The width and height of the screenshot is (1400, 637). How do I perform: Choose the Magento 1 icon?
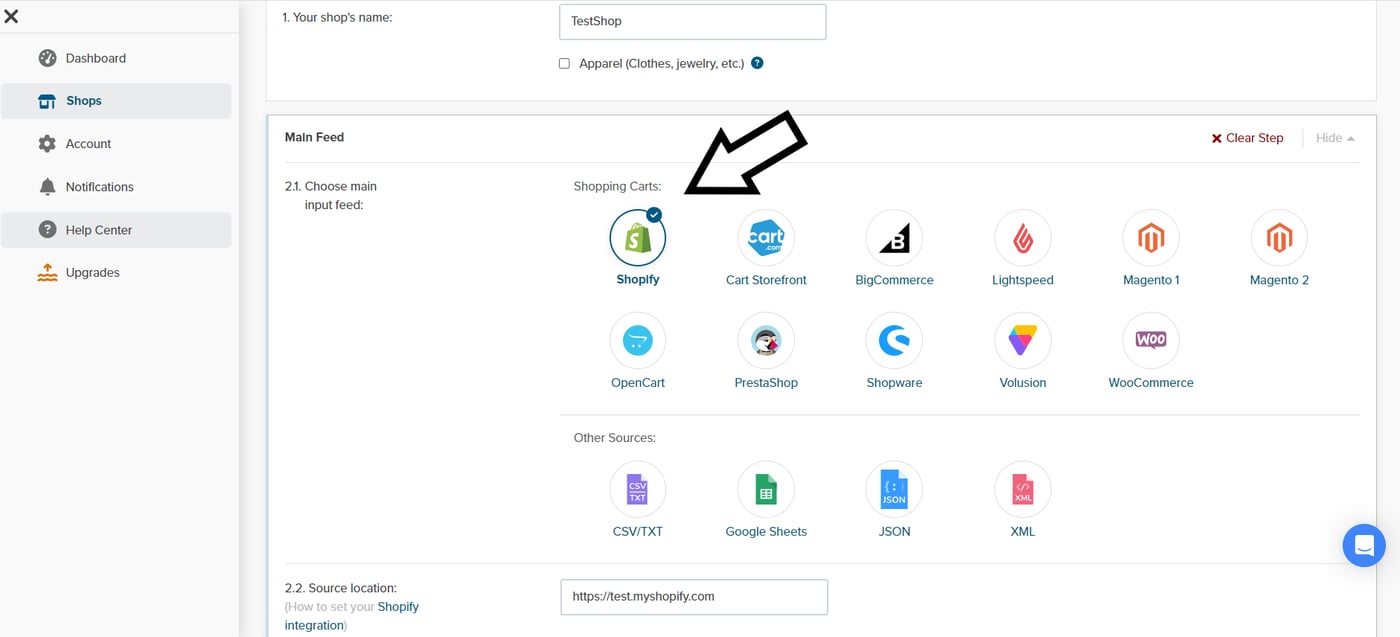(1151, 238)
